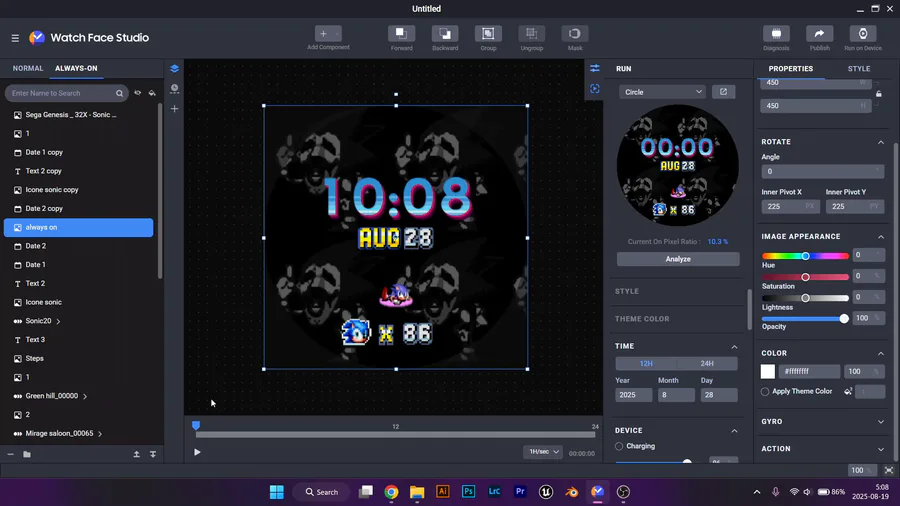The width and height of the screenshot is (900, 506).
Task: Open Photoshop from the taskbar
Action: (468, 492)
